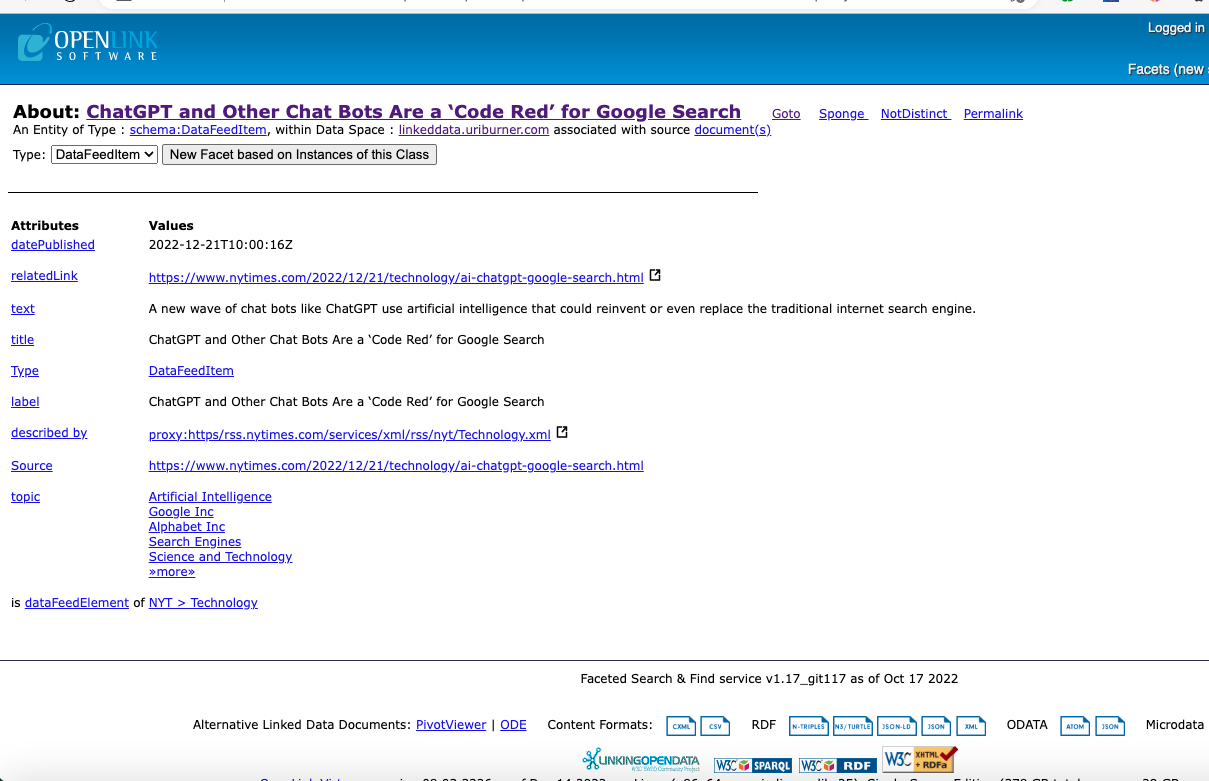This screenshot has height=781, width=1209.
Task: Open Google Inc topic
Action: 181,512
